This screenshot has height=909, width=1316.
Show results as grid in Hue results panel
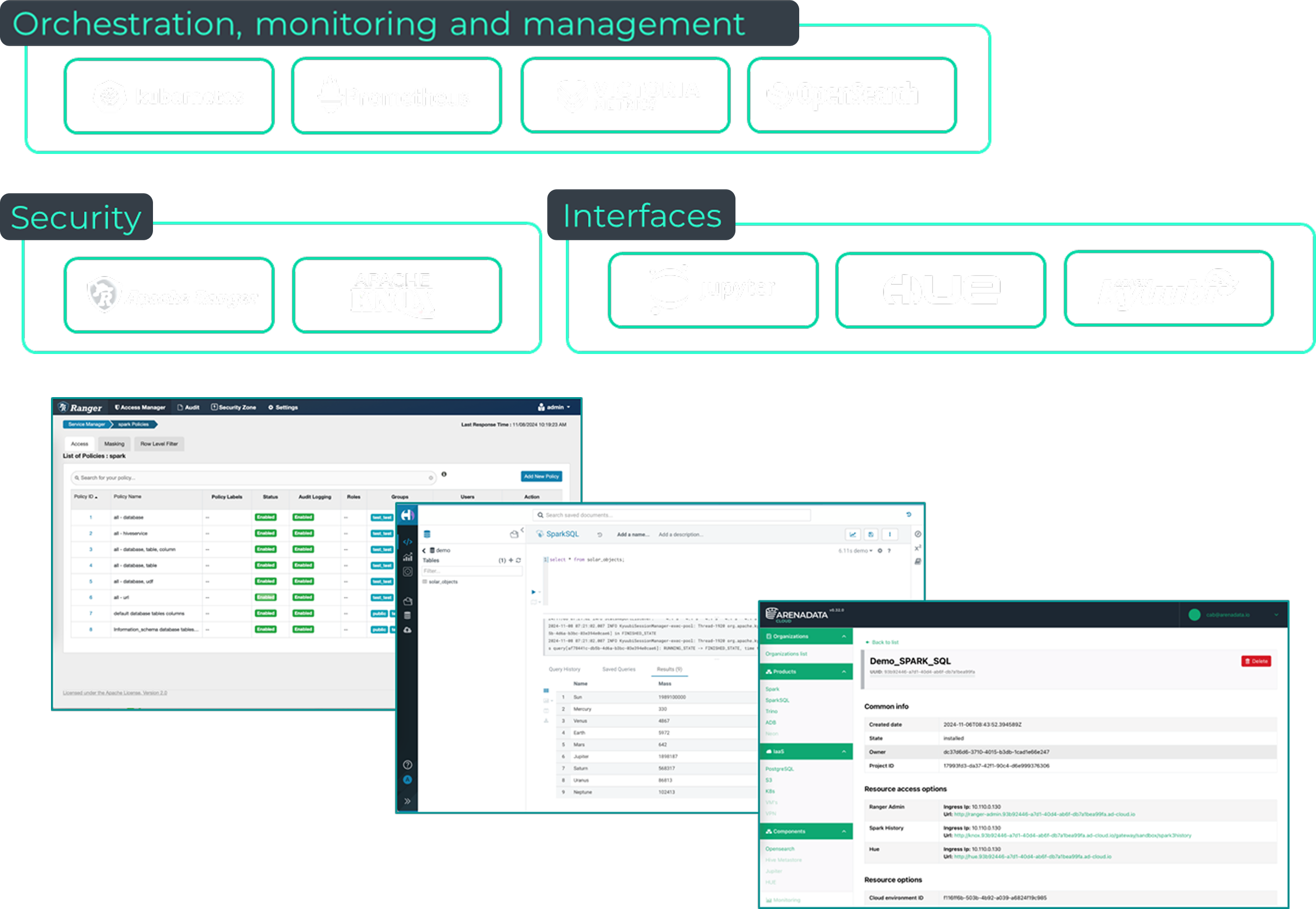coord(546,691)
